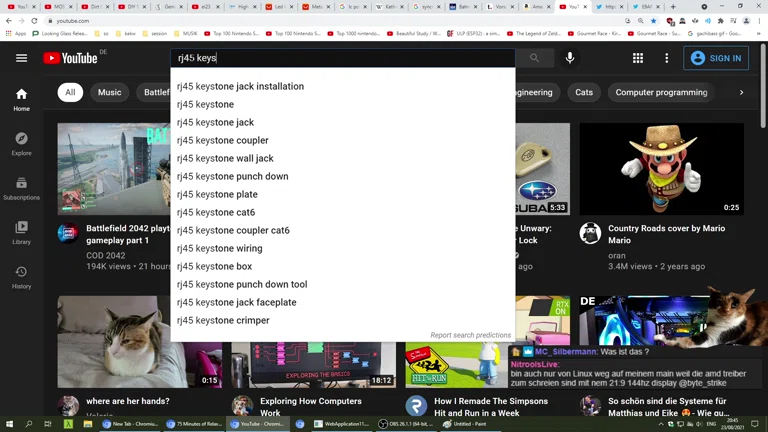Choose the 'rj45 keystone punch down tool' suggestion
The width and height of the screenshot is (768, 432).
(242, 284)
